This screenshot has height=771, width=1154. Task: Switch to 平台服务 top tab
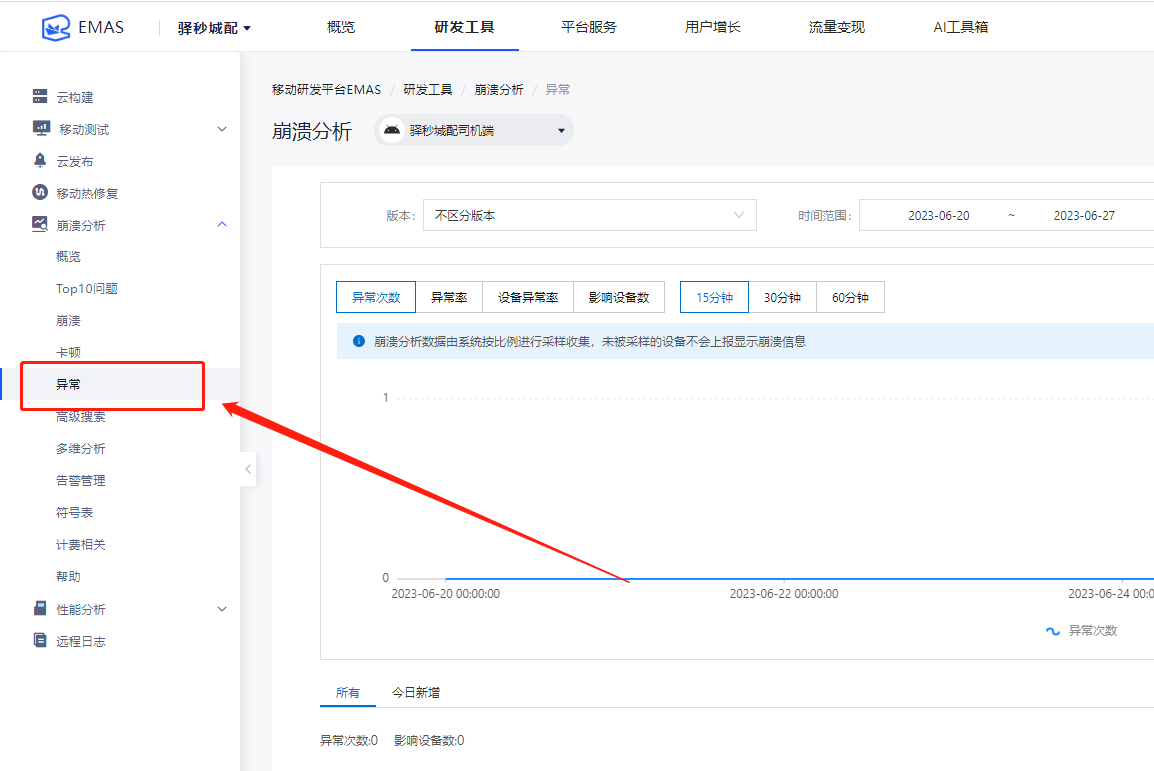coord(589,27)
